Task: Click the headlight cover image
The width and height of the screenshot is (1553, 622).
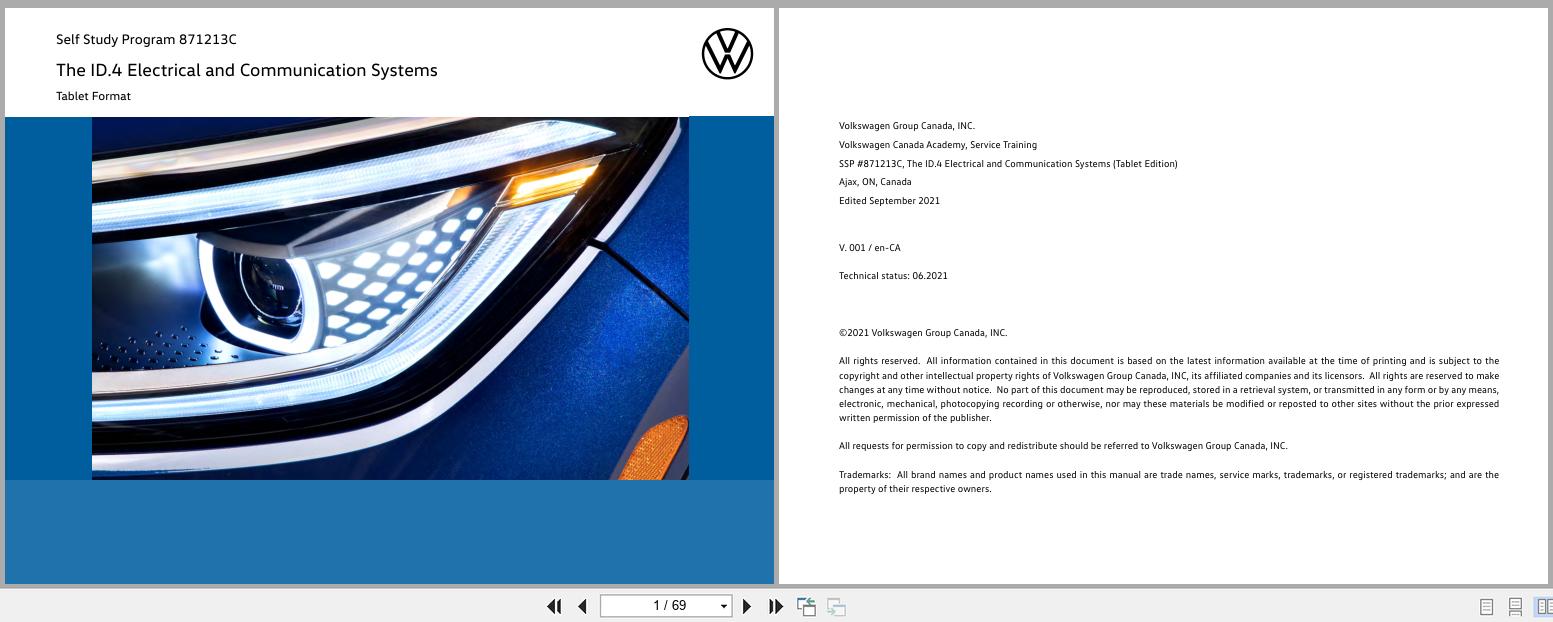Action: 390,298
